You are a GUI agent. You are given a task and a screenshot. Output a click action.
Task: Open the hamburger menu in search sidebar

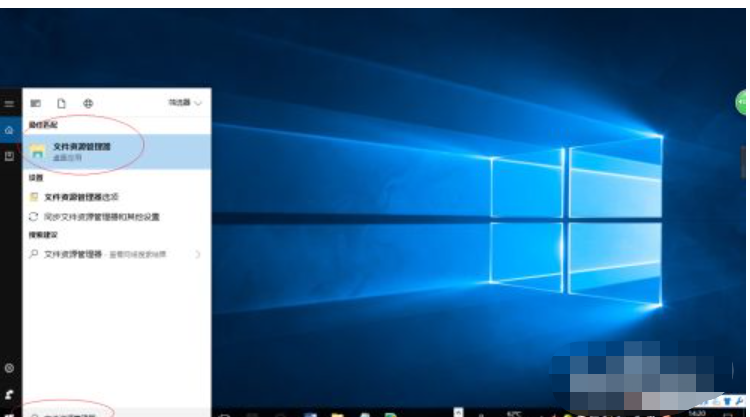click(9, 103)
